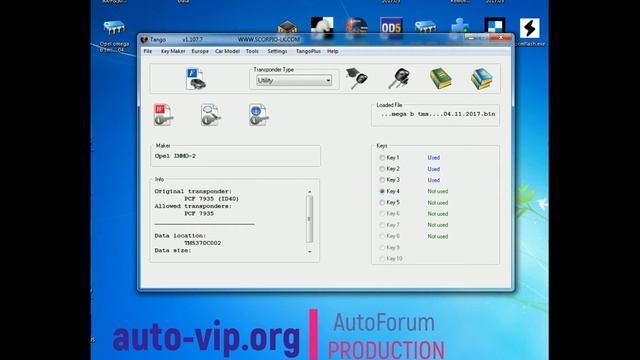The image size is (640, 360).
Task: Open Opel omega desktop chip file
Action: 114,36
